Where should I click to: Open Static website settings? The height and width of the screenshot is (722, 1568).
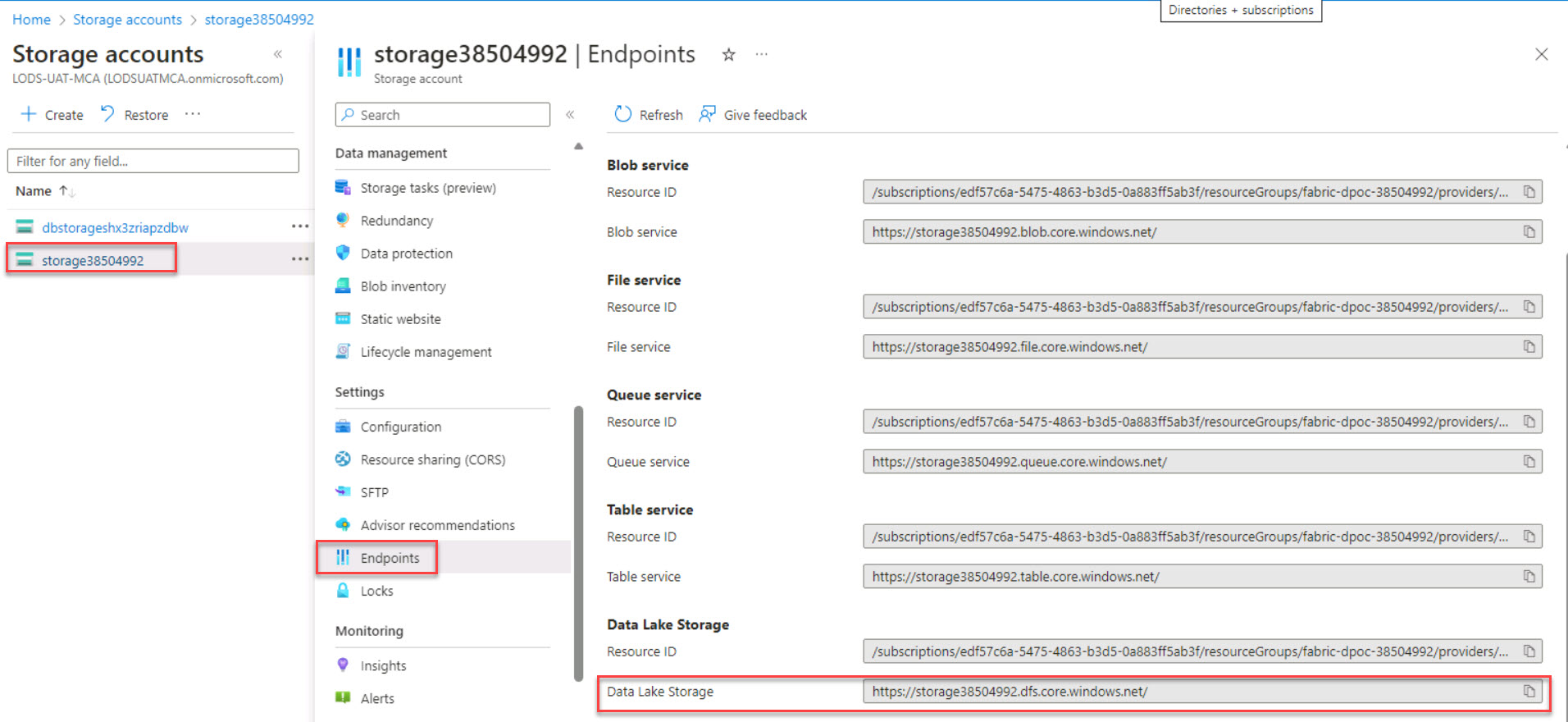click(400, 319)
